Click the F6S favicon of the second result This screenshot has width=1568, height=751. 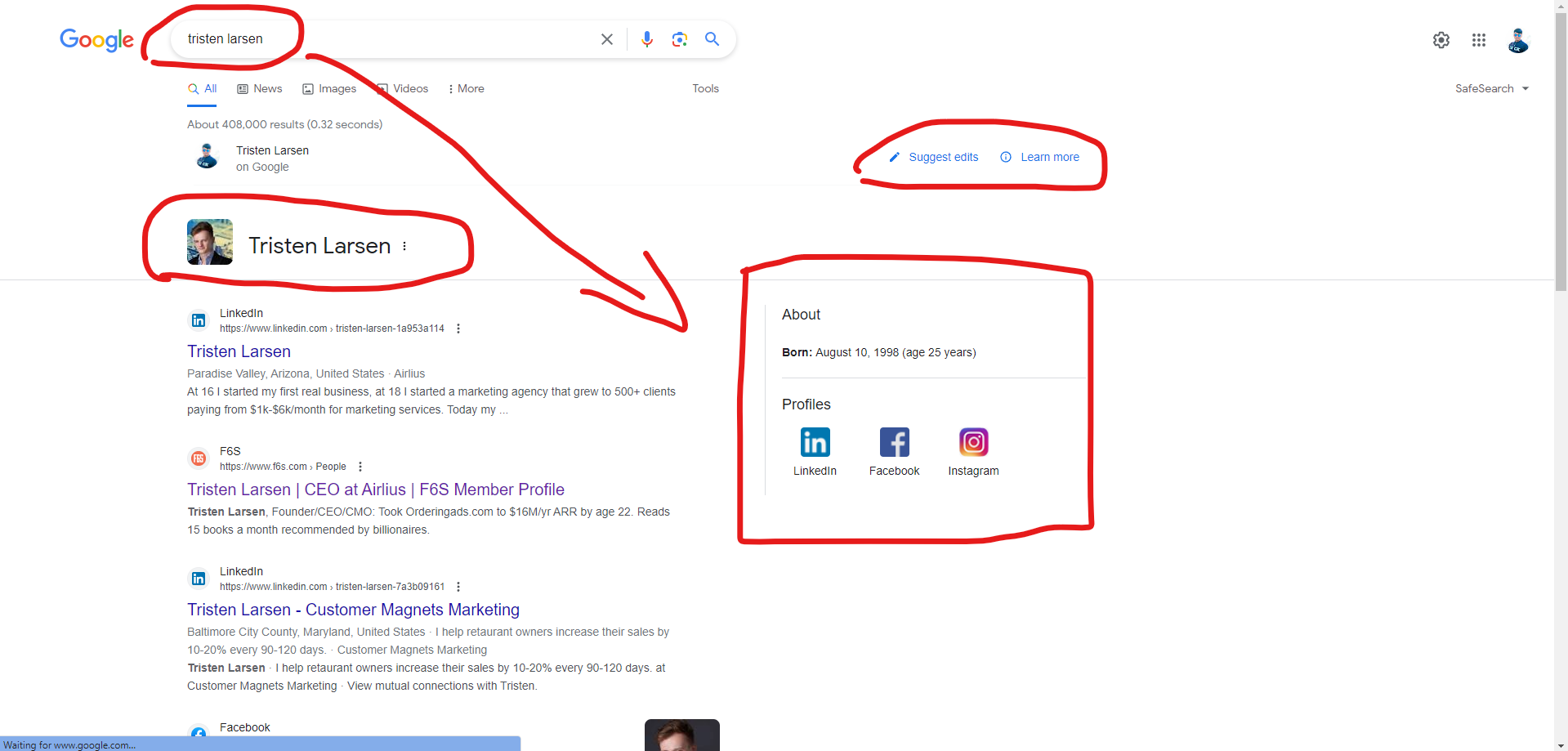click(199, 458)
